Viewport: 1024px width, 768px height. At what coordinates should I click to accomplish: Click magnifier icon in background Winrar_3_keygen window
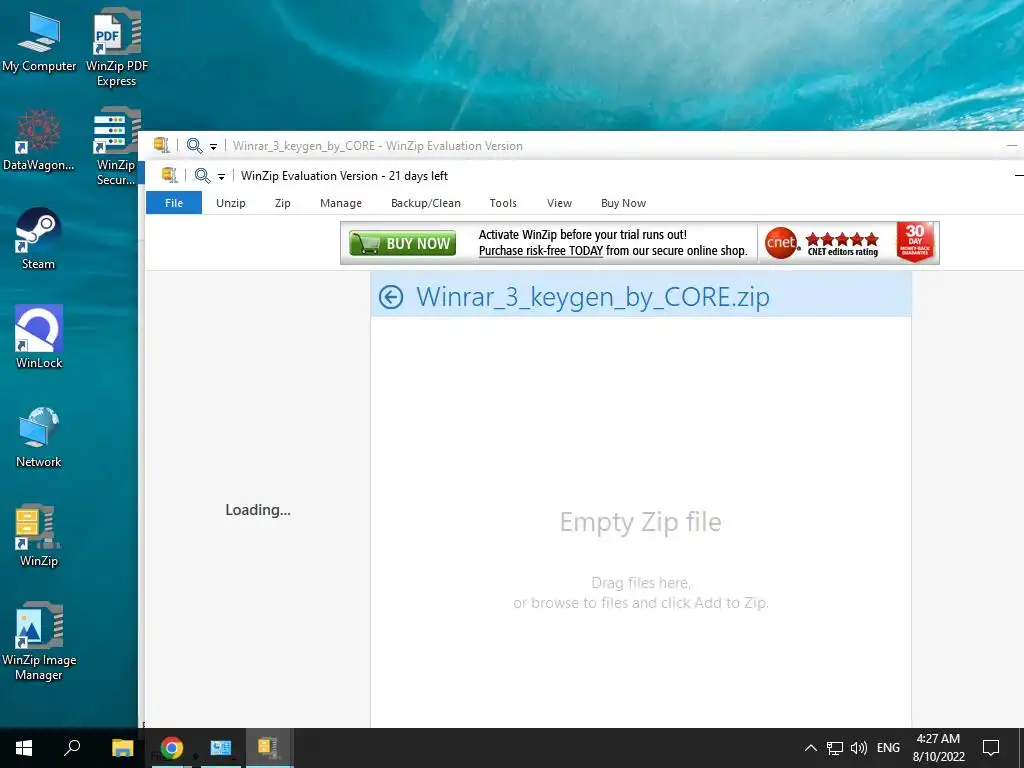tap(194, 146)
